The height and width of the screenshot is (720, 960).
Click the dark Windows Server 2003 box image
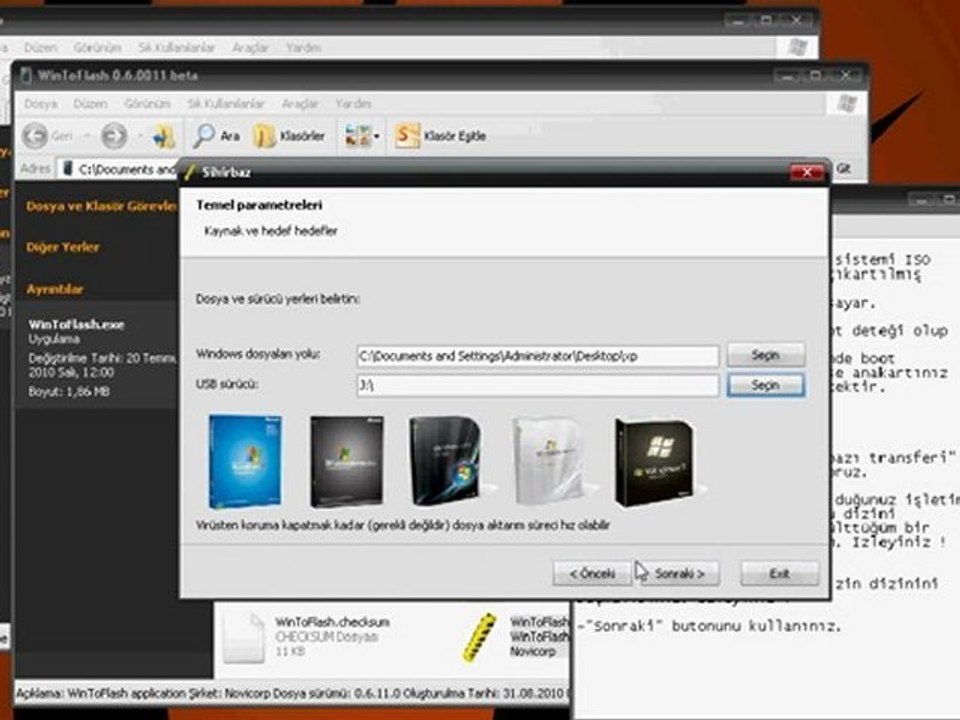point(347,462)
